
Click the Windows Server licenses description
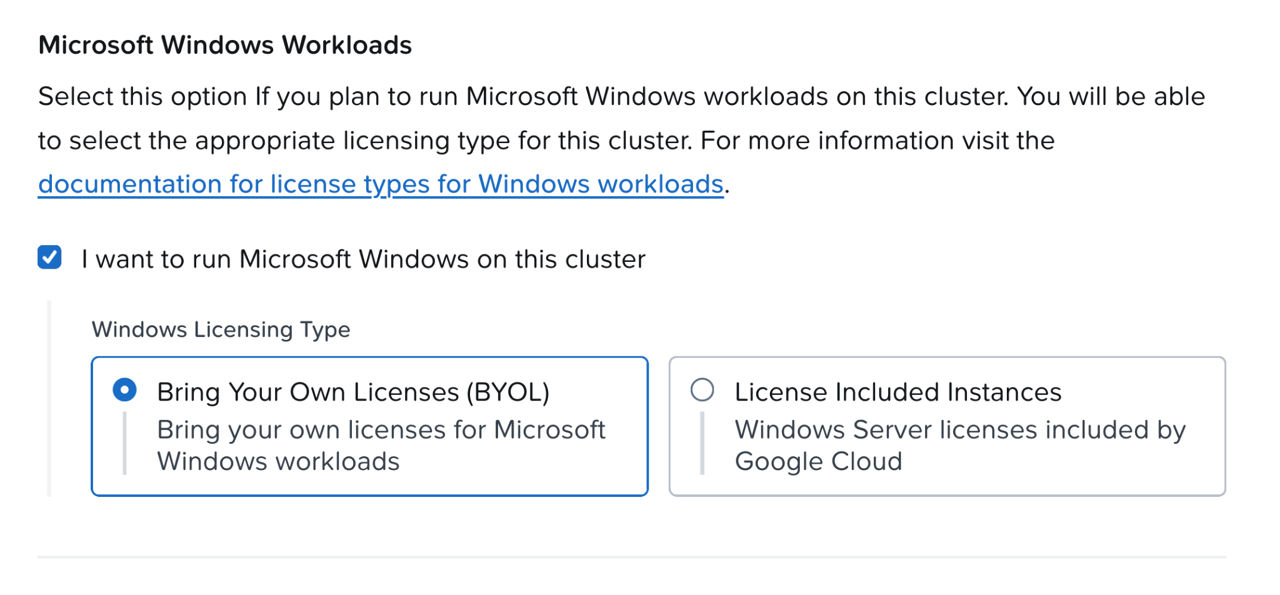(x=960, y=445)
